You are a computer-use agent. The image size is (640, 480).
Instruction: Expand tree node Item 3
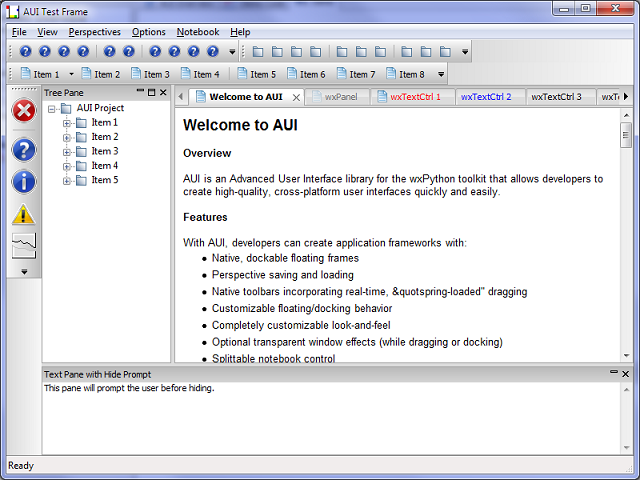click(x=67, y=152)
